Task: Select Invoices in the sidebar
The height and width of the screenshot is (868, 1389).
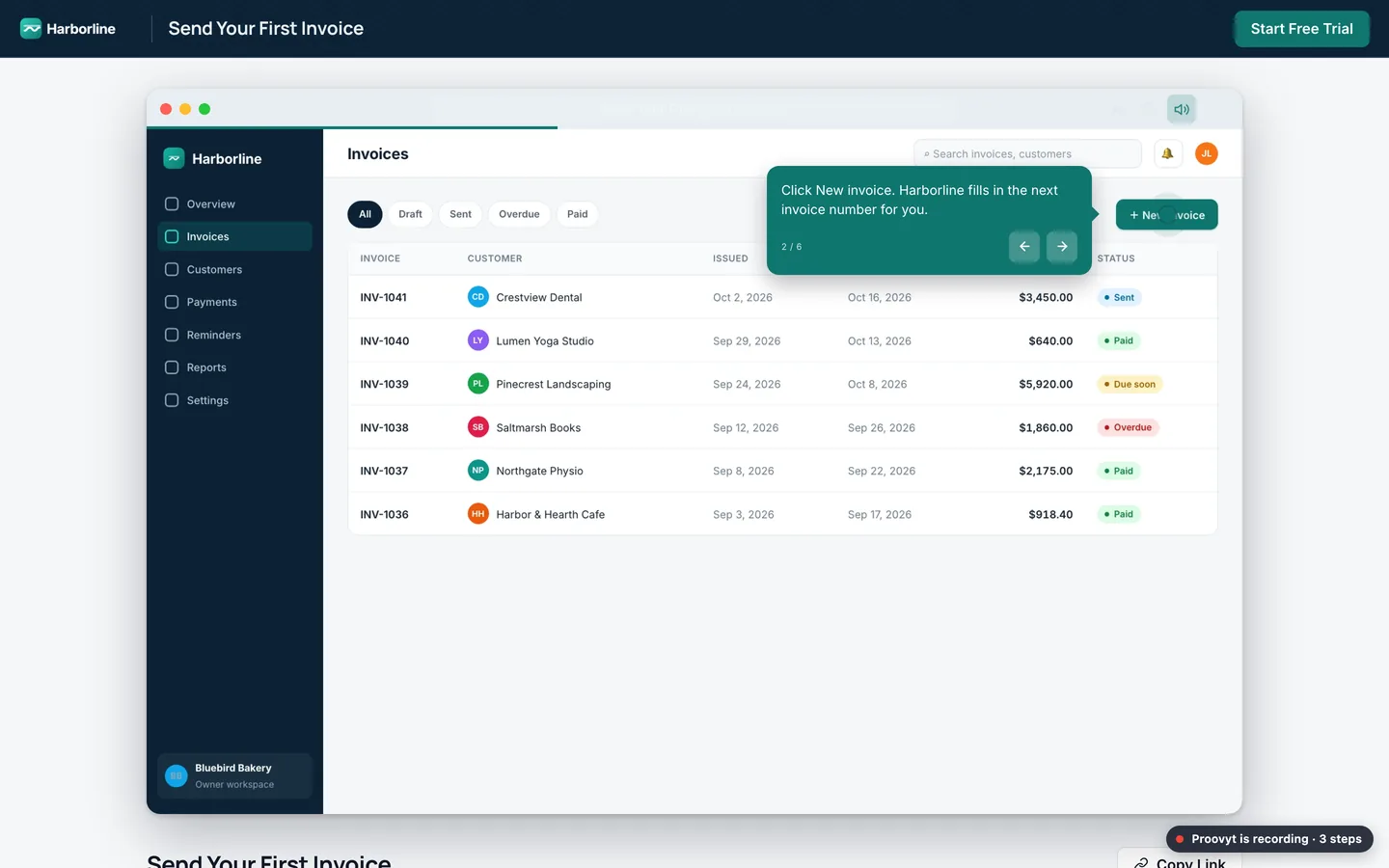Action: click(234, 237)
